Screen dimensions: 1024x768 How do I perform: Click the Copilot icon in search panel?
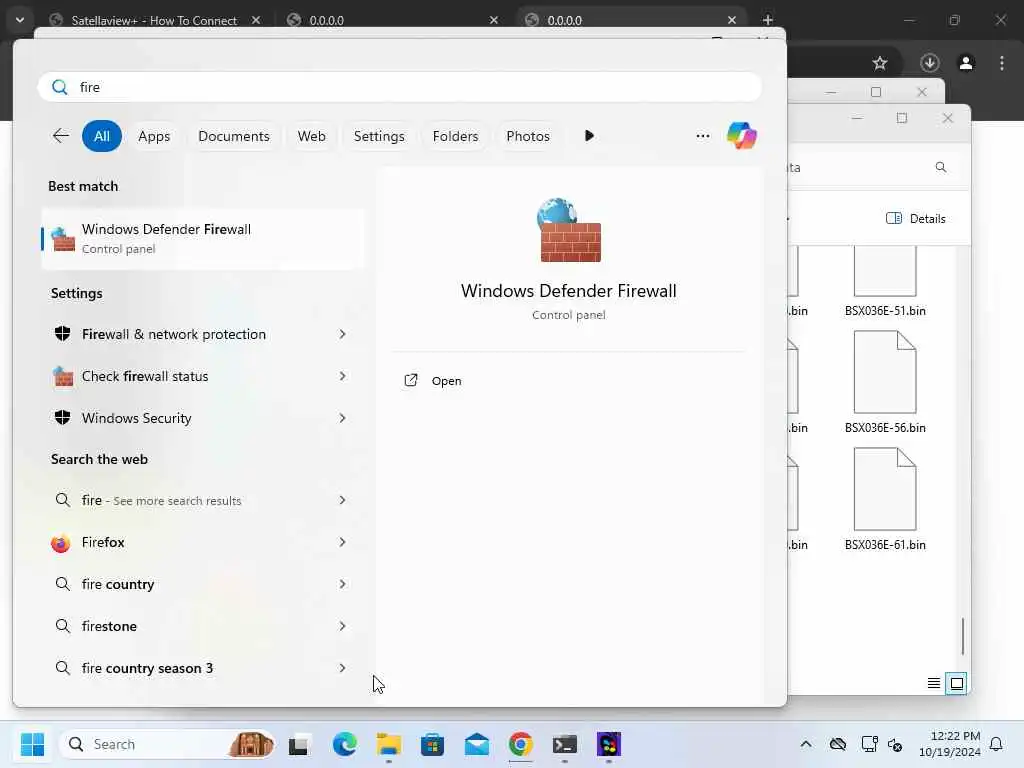[741, 136]
